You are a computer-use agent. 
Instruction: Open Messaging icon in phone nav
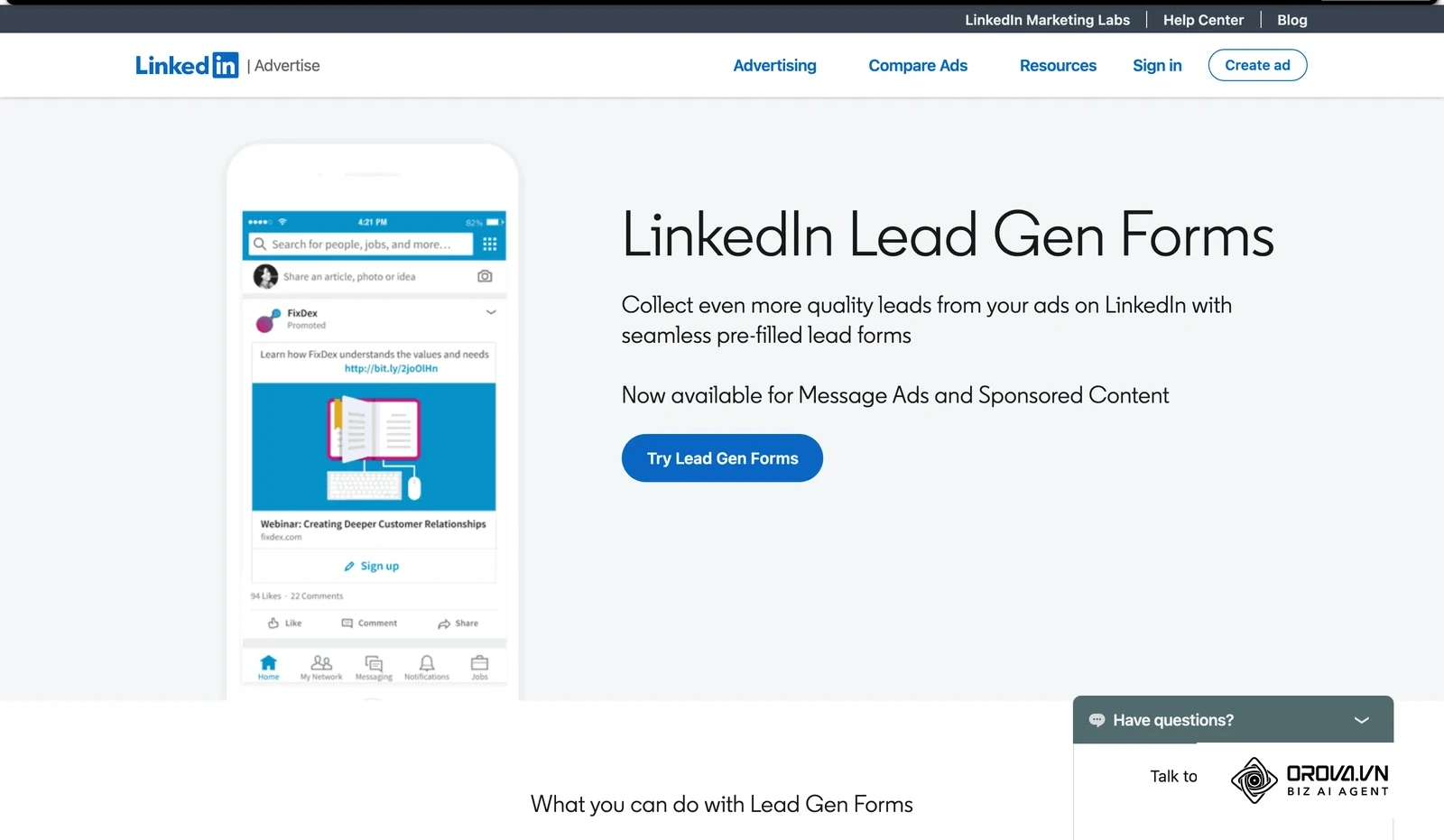tap(374, 663)
